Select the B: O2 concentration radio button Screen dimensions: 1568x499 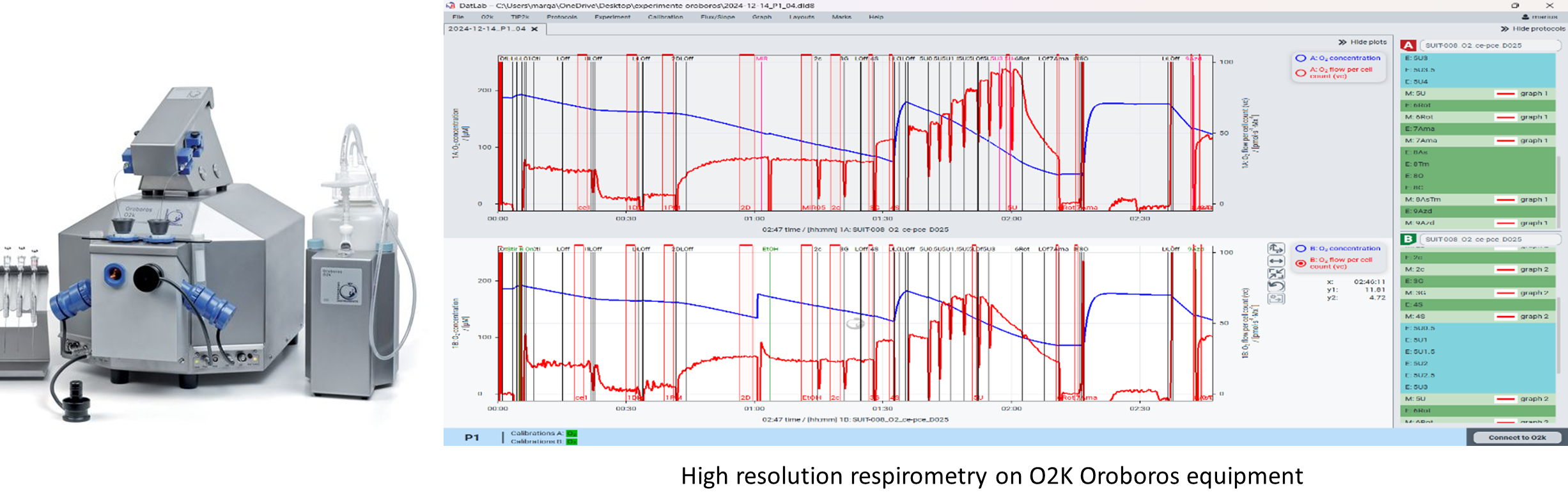1300,249
